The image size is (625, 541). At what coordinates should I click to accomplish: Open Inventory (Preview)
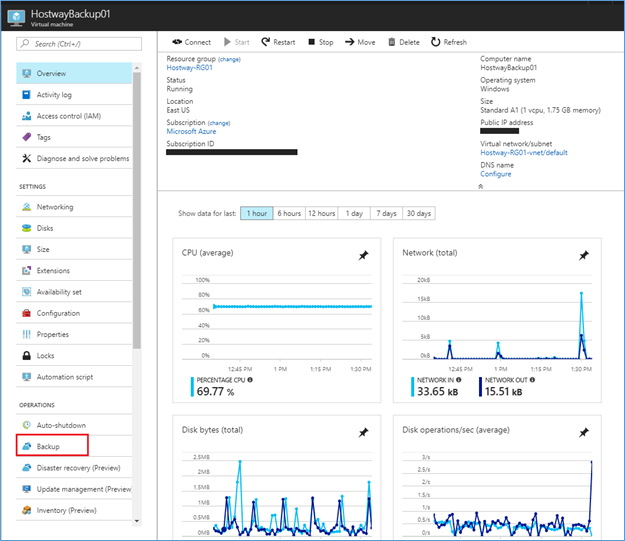74,510
